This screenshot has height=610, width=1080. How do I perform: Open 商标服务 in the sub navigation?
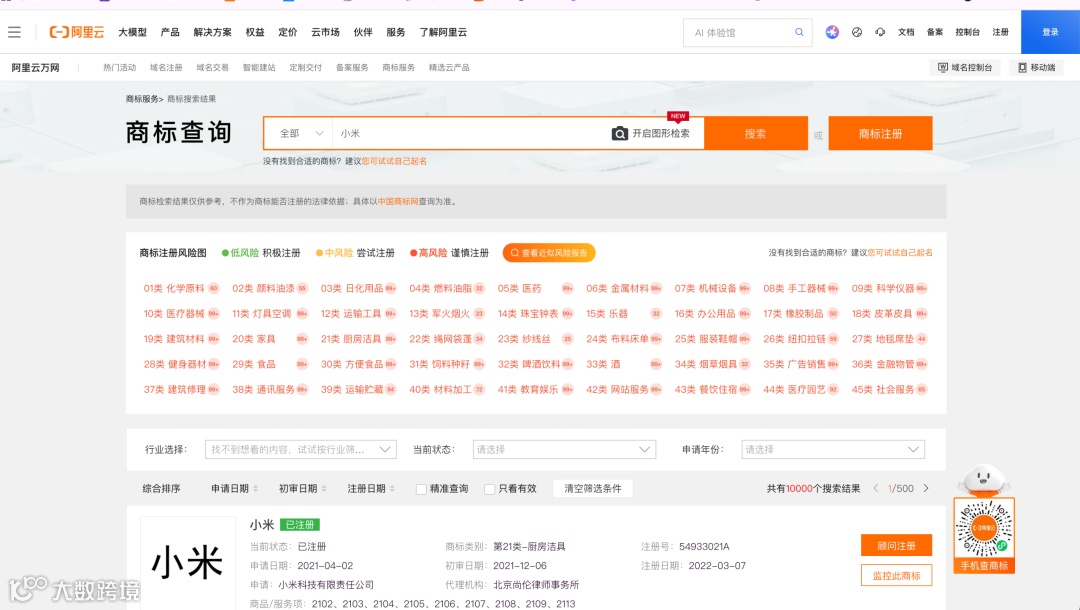pyautogui.click(x=398, y=67)
